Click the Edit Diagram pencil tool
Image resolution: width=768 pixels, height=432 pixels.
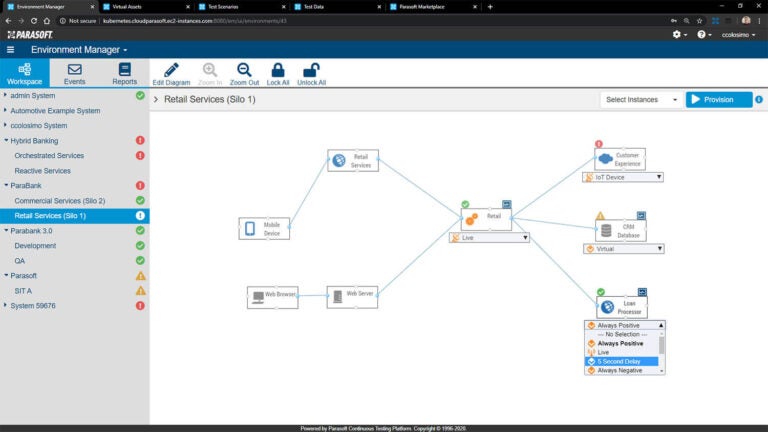click(171, 74)
